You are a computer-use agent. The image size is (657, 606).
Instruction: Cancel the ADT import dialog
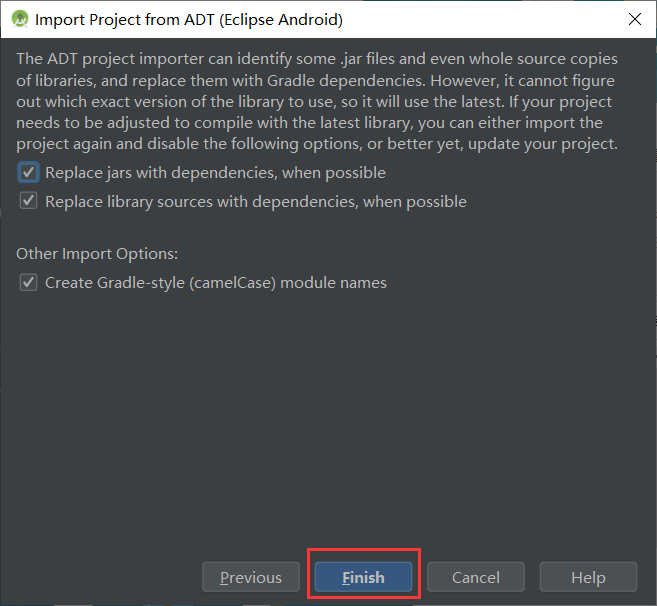click(x=476, y=577)
